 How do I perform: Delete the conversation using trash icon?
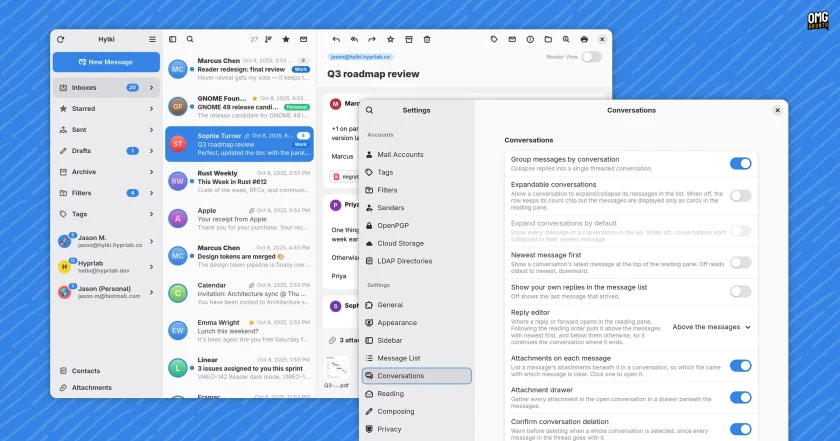[427, 39]
